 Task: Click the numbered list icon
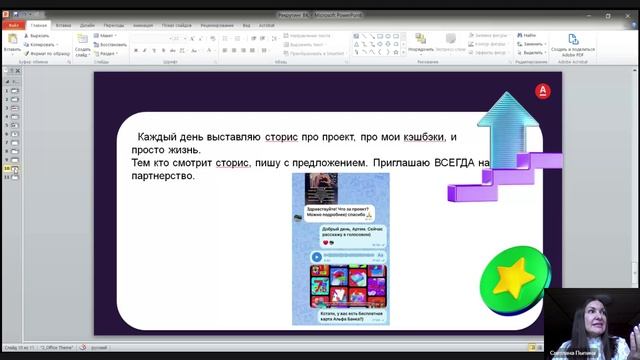tap(238, 39)
